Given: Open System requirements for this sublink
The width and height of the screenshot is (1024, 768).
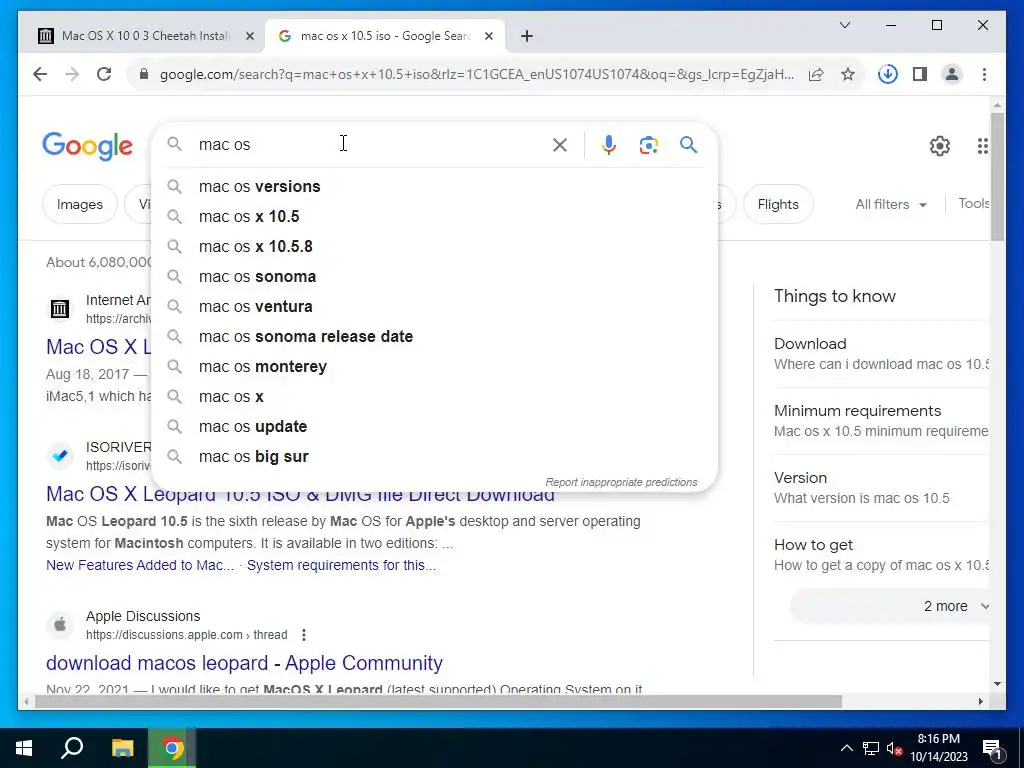Looking at the screenshot, I should tap(342, 565).
